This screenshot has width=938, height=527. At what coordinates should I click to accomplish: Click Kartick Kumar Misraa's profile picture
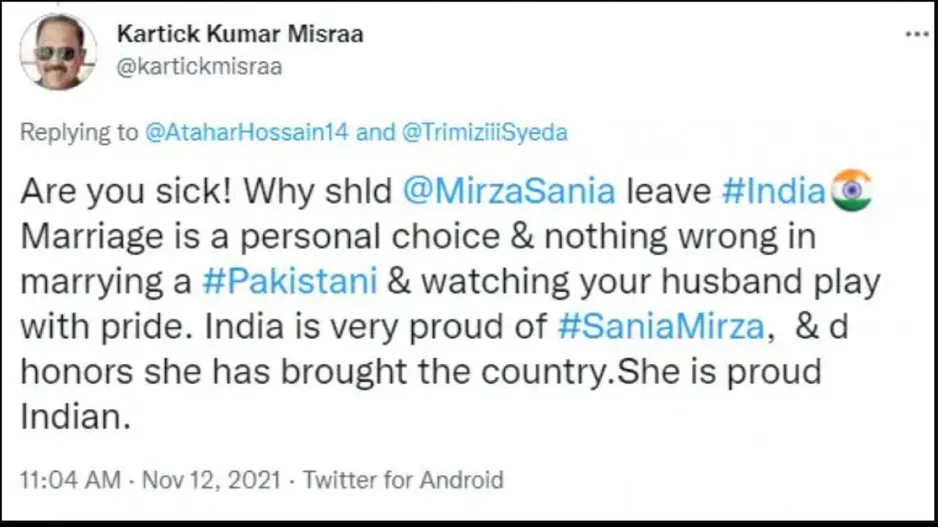[x=58, y=51]
